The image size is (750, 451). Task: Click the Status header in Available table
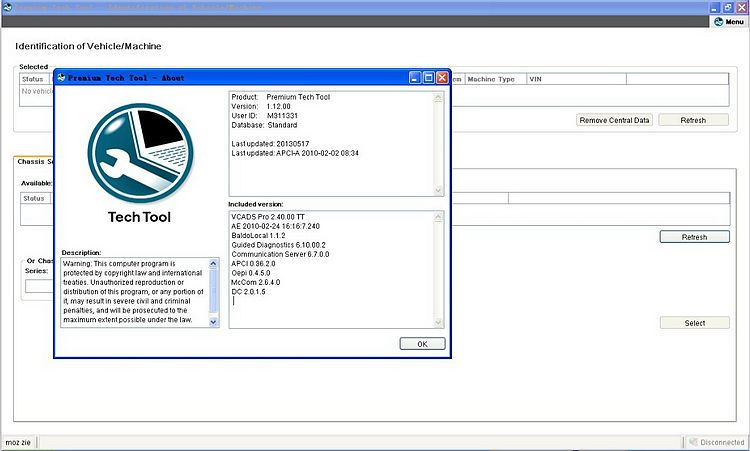tap(35, 198)
